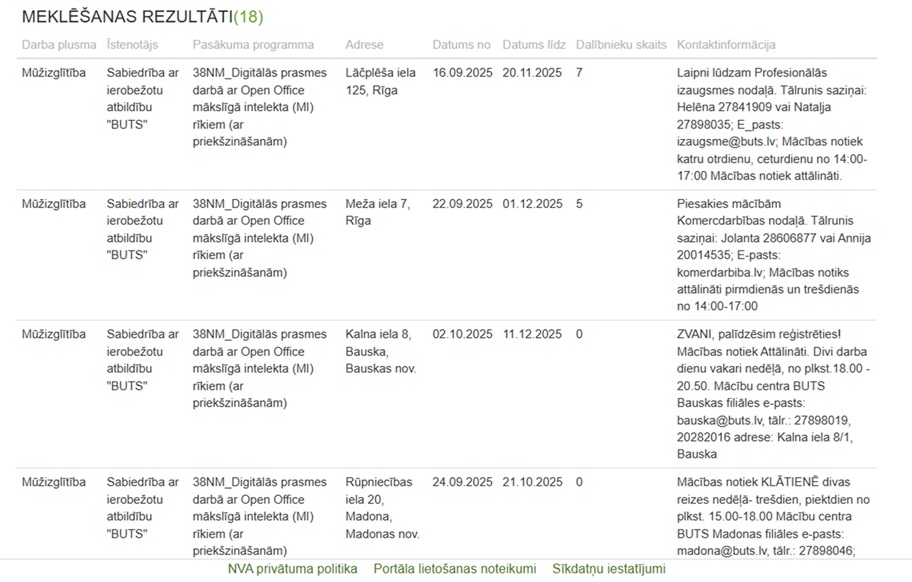The height and width of the screenshot is (582, 912).
Task: Click the BUTS provider in Meža iela row
Action: coord(142,229)
